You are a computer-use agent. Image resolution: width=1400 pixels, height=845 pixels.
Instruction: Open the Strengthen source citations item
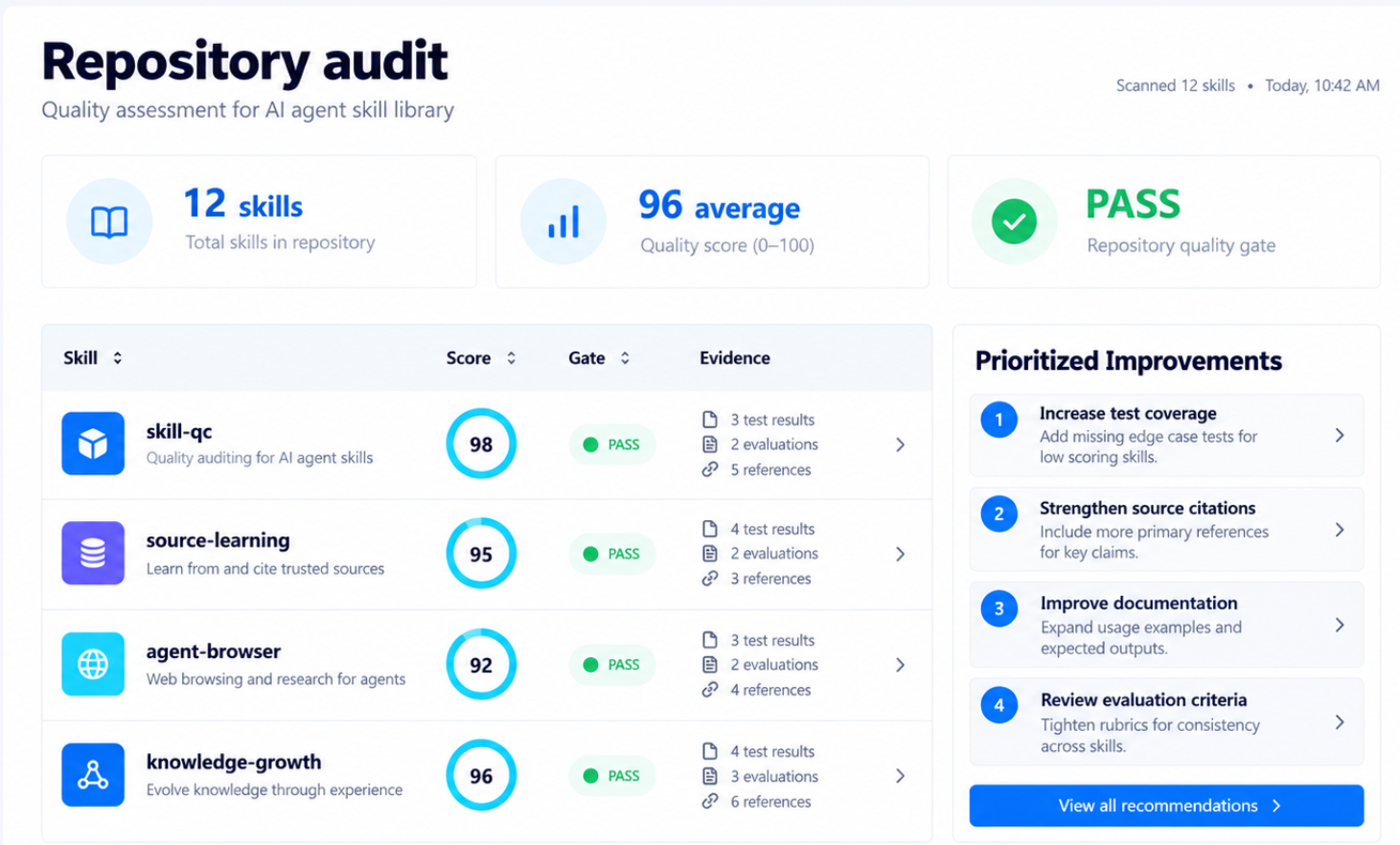[x=1166, y=530]
